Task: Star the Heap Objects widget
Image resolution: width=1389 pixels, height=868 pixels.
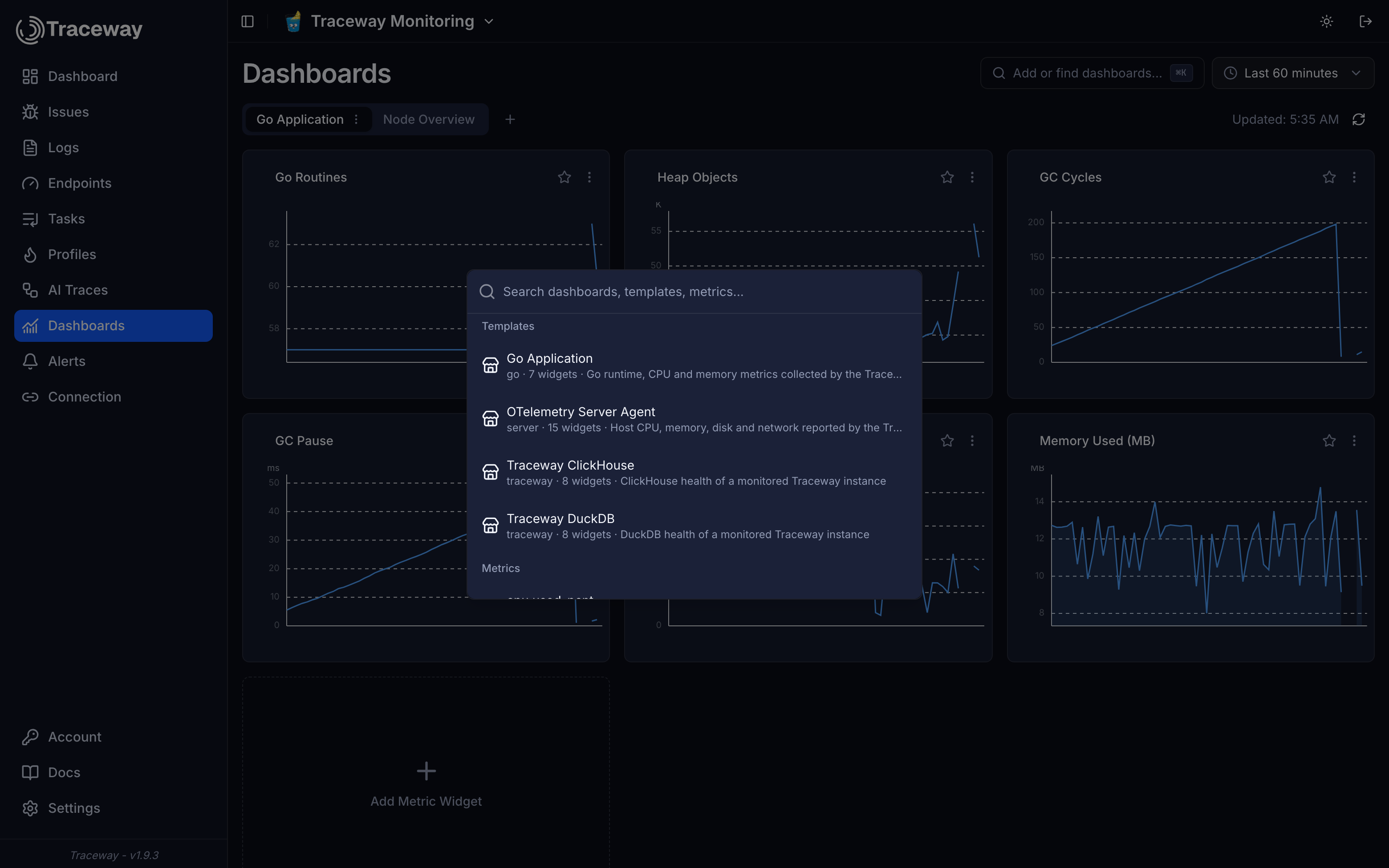Action: pyautogui.click(x=947, y=178)
